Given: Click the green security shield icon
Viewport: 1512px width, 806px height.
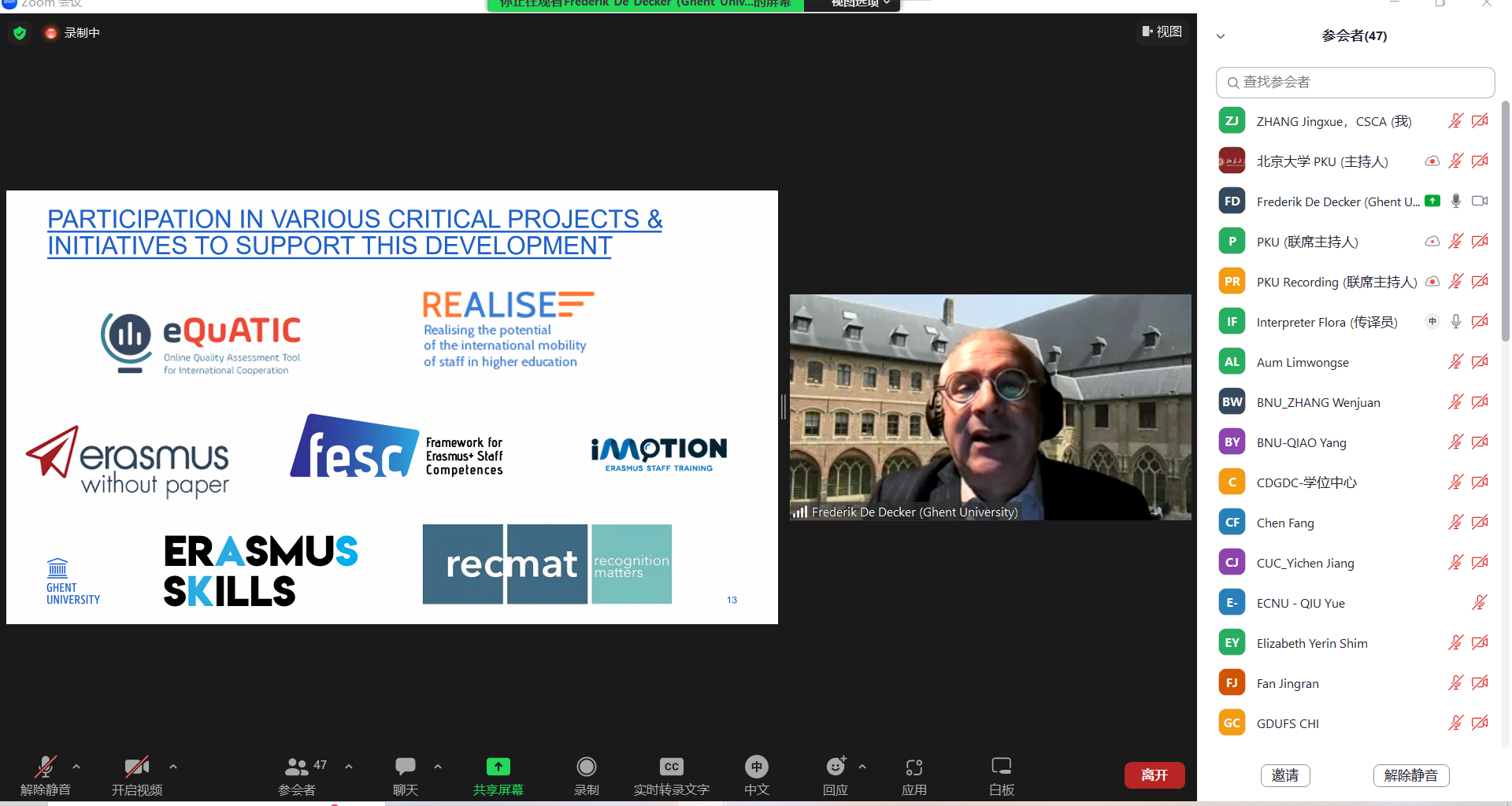Looking at the screenshot, I should coord(20,33).
